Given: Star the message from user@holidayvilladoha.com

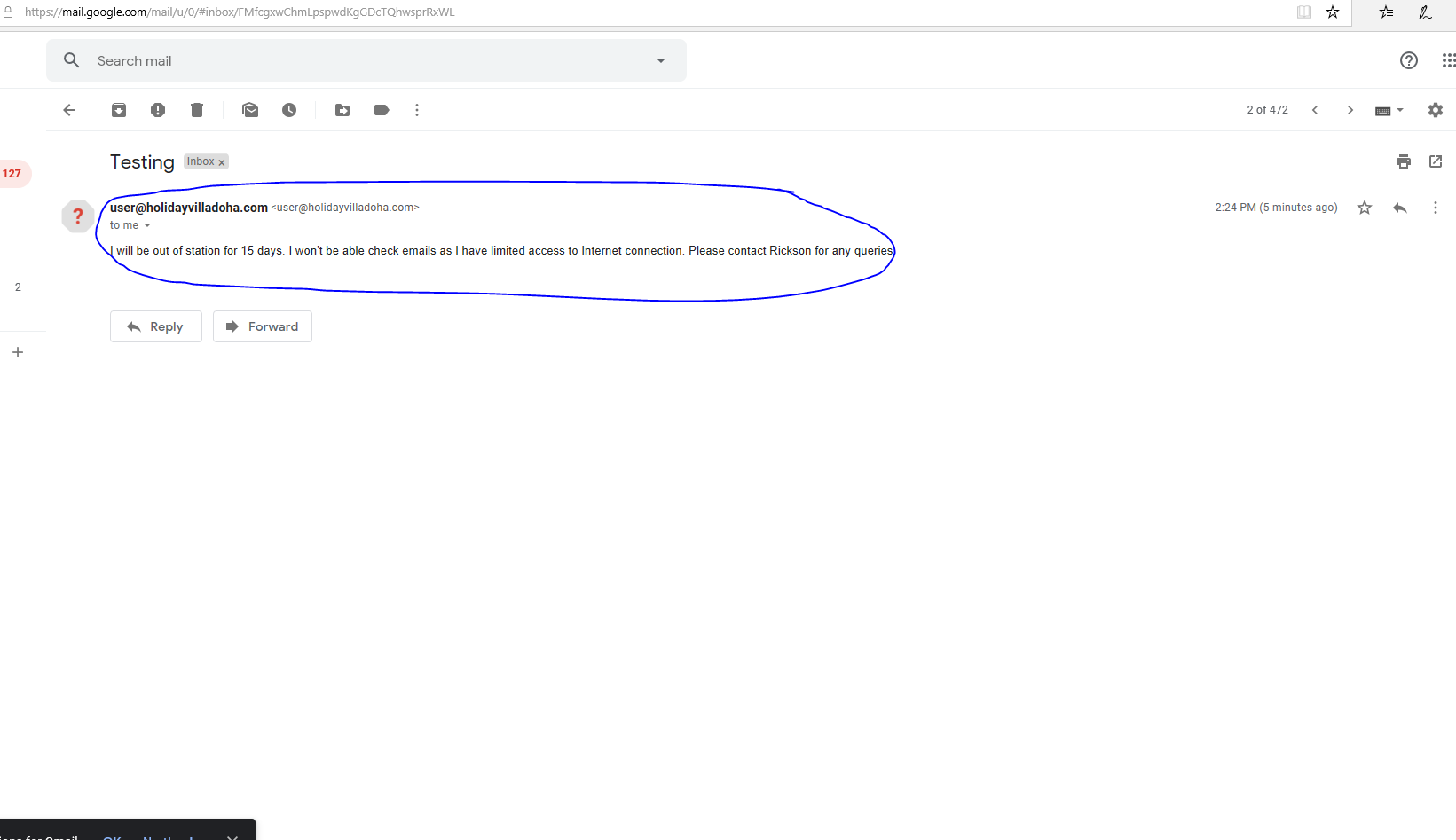Looking at the screenshot, I should [x=1365, y=208].
